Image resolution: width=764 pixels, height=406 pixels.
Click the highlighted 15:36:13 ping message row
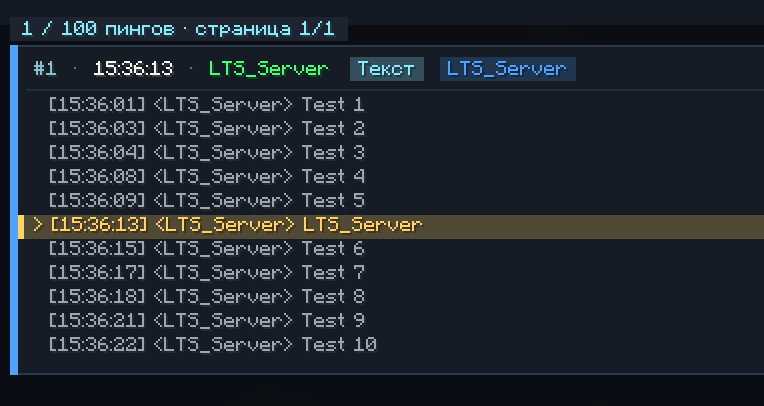[x=391, y=227]
